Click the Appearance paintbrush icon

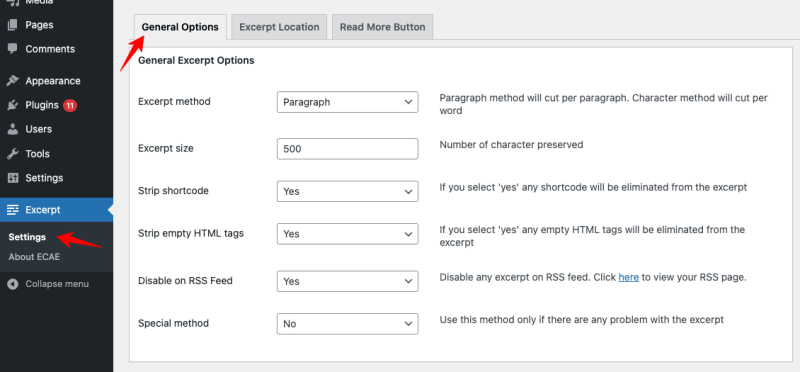pos(13,81)
